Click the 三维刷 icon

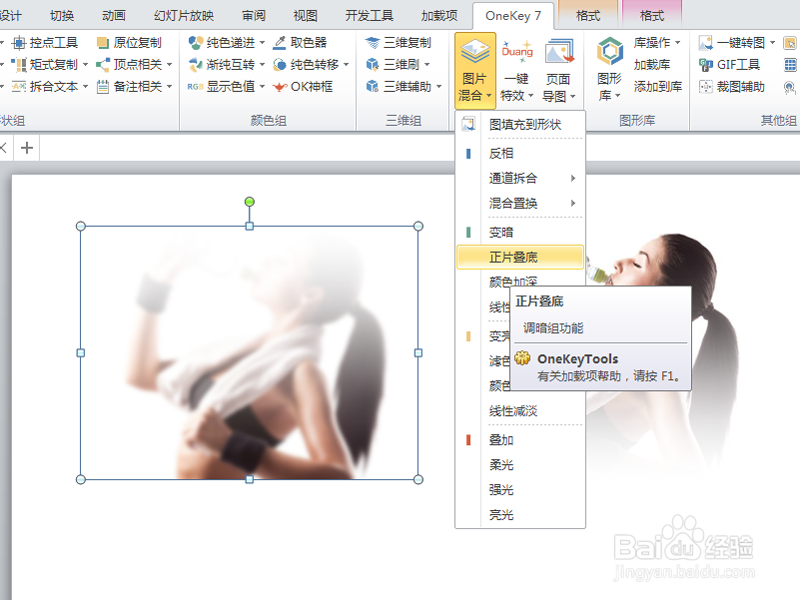pyautogui.click(x=372, y=65)
